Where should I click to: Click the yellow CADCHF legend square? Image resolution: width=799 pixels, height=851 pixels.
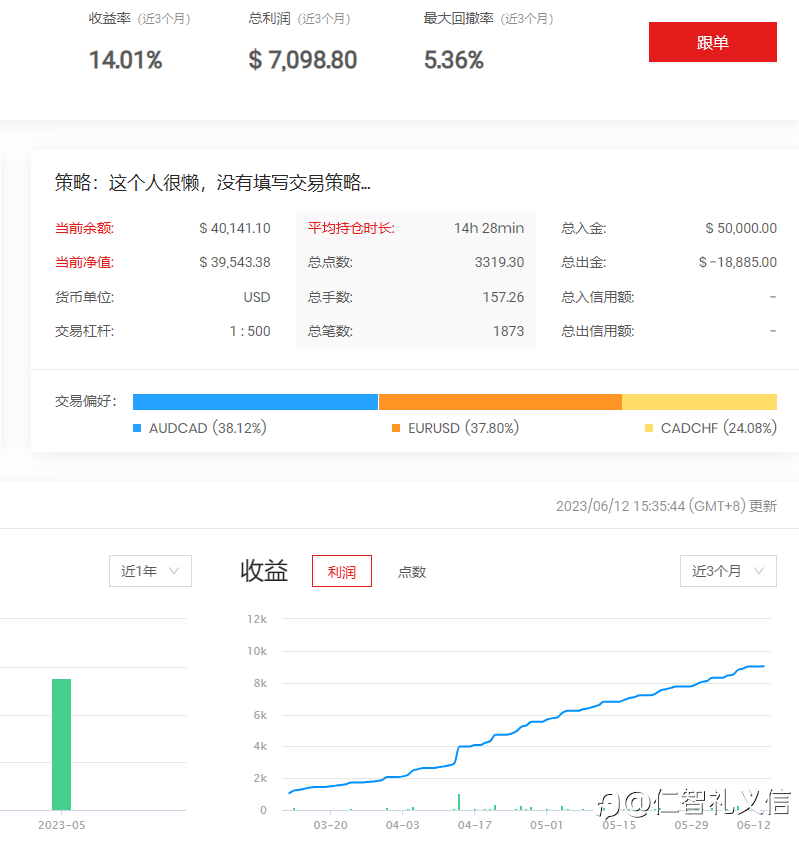(x=649, y=428)
